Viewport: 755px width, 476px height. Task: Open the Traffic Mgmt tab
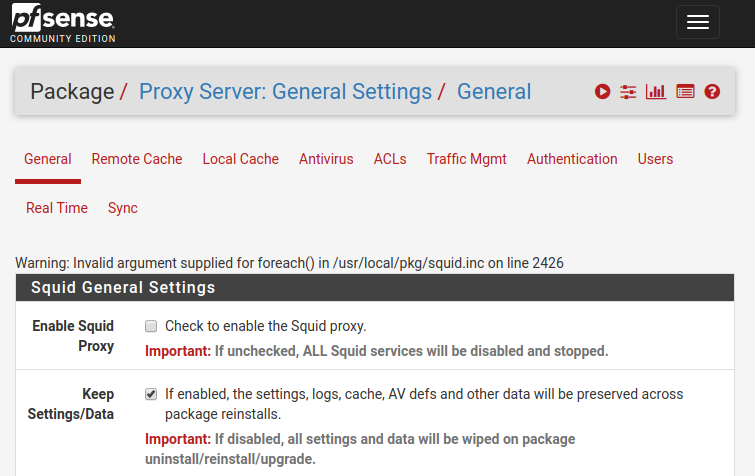[466, 159]
